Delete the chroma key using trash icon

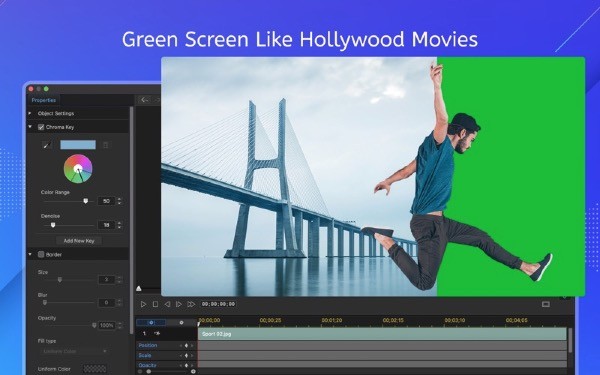106,145
